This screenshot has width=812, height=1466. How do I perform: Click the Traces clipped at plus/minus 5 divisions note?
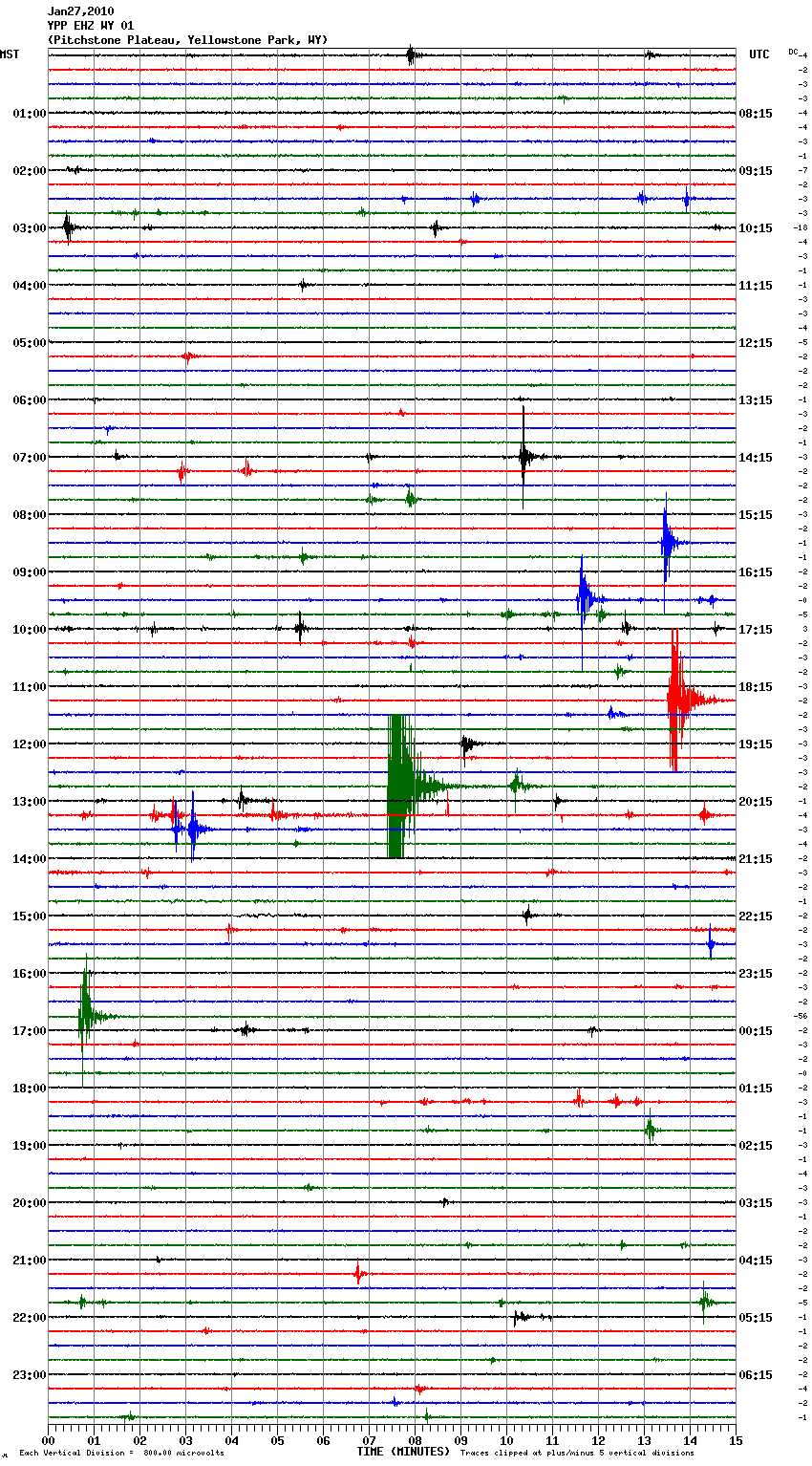click(577, 1454)
